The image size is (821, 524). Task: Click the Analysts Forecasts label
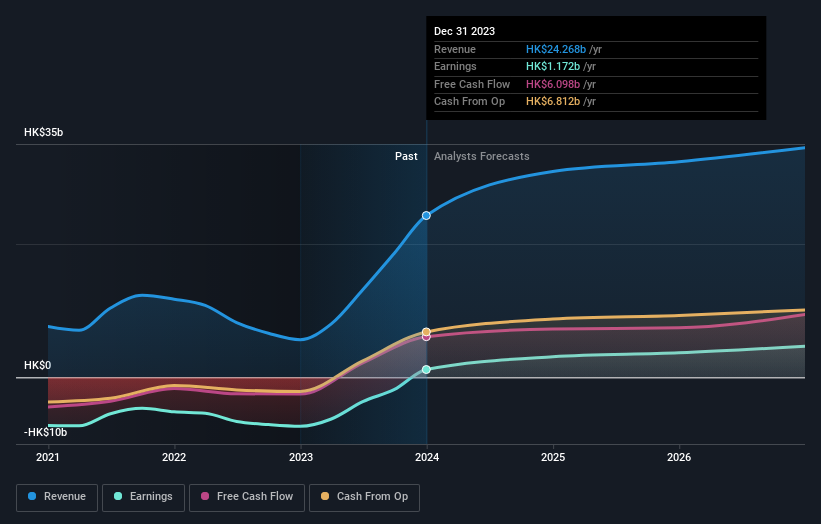point(482,157)
